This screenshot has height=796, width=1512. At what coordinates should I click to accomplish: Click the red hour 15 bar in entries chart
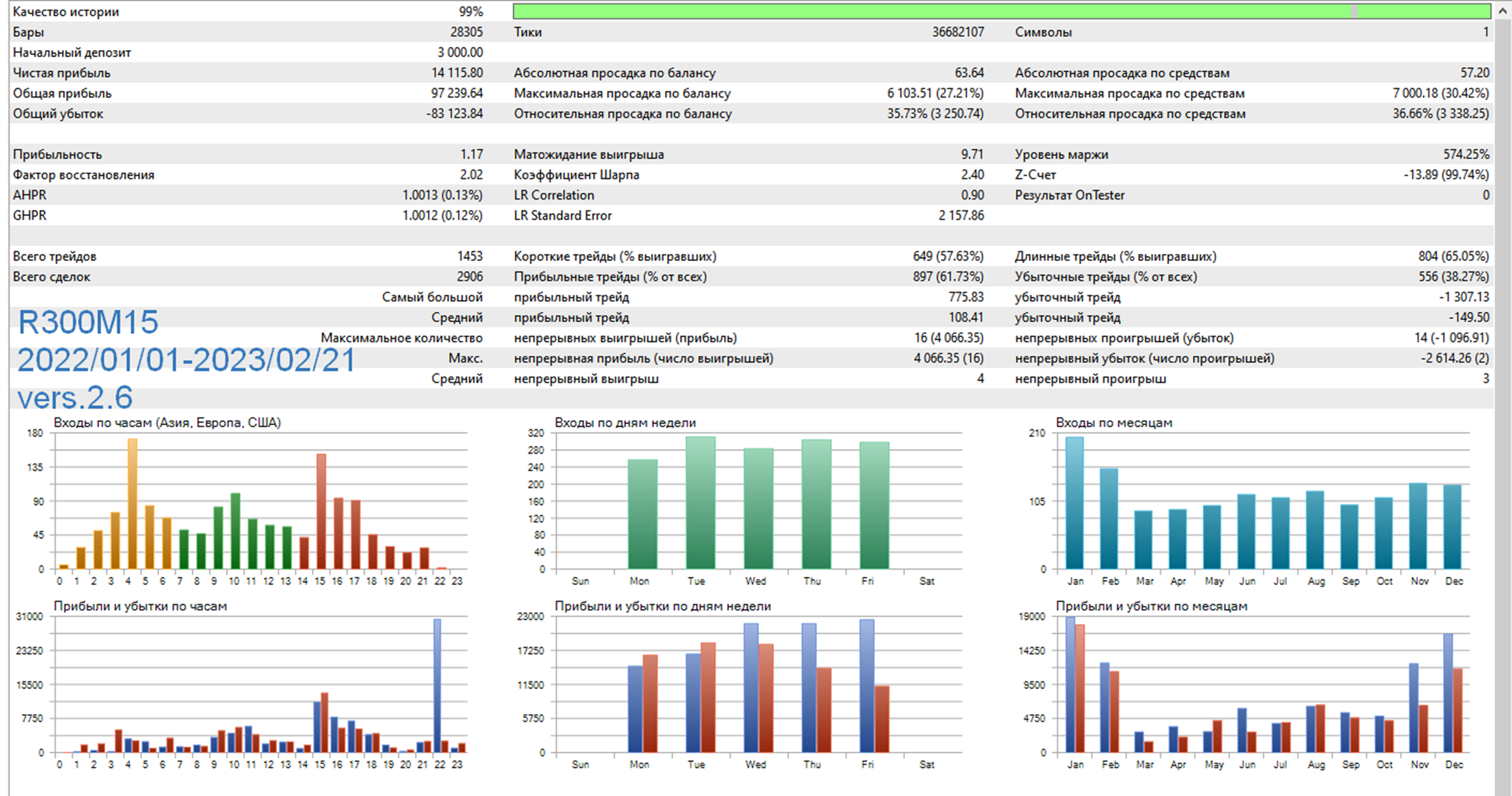coord(321,511)
